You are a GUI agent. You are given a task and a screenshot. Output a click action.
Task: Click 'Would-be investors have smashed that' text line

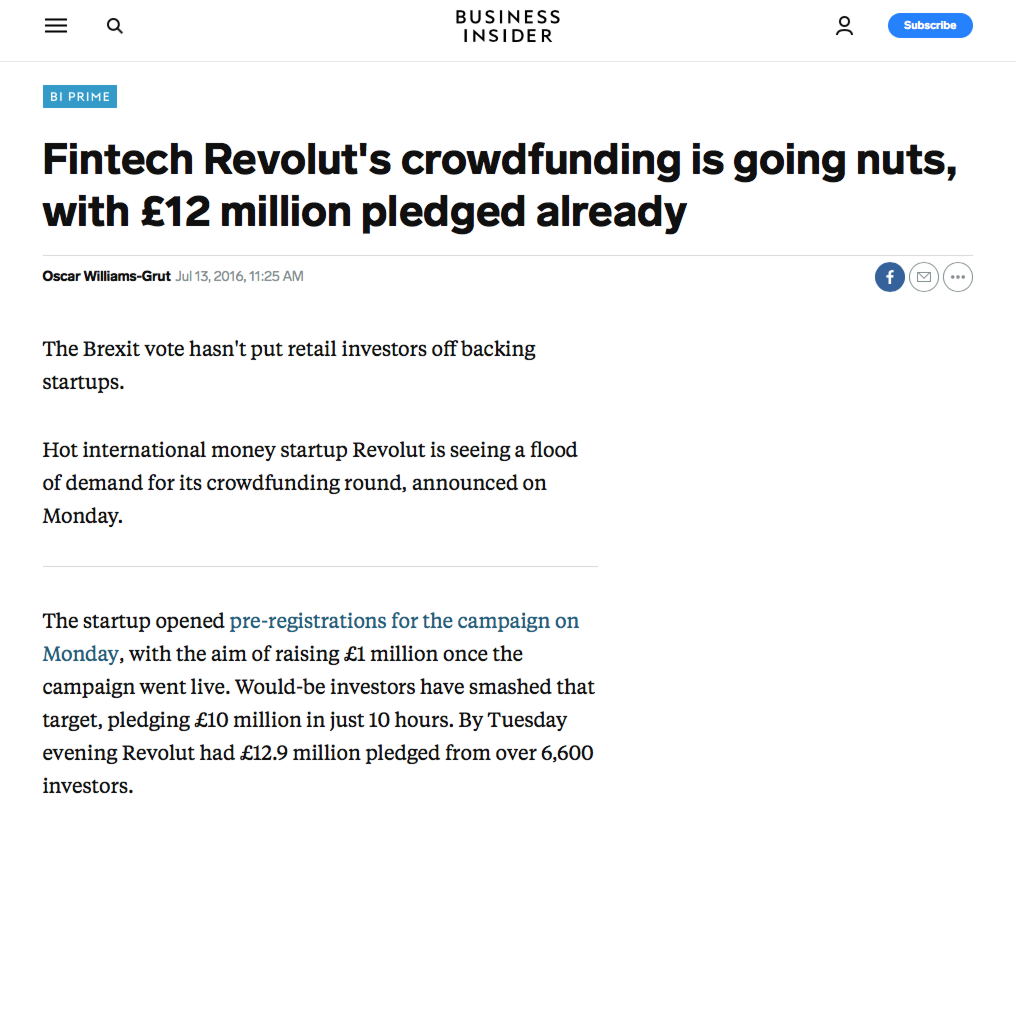pyautogui.click(x=415, y=687)
